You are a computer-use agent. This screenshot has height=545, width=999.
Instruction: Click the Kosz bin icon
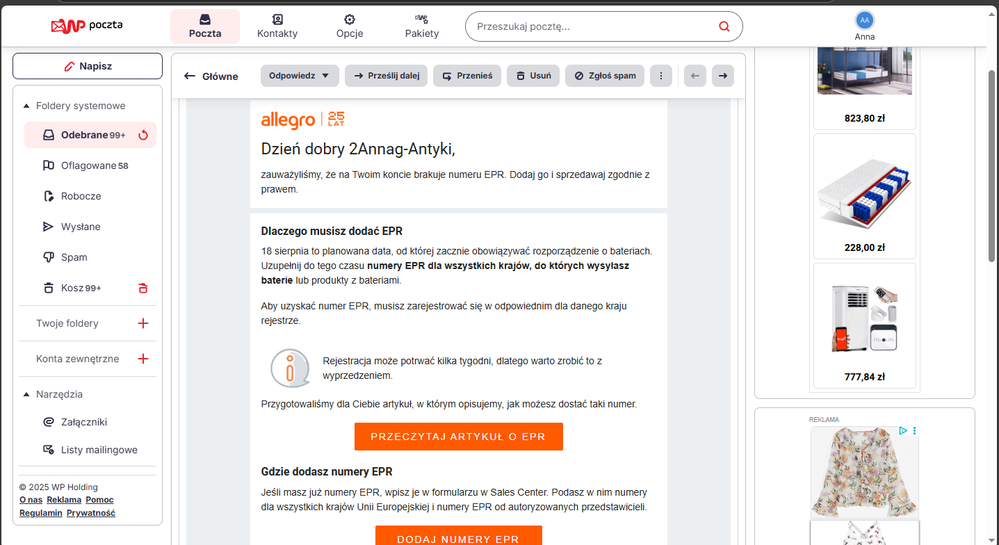coord(48,288)
